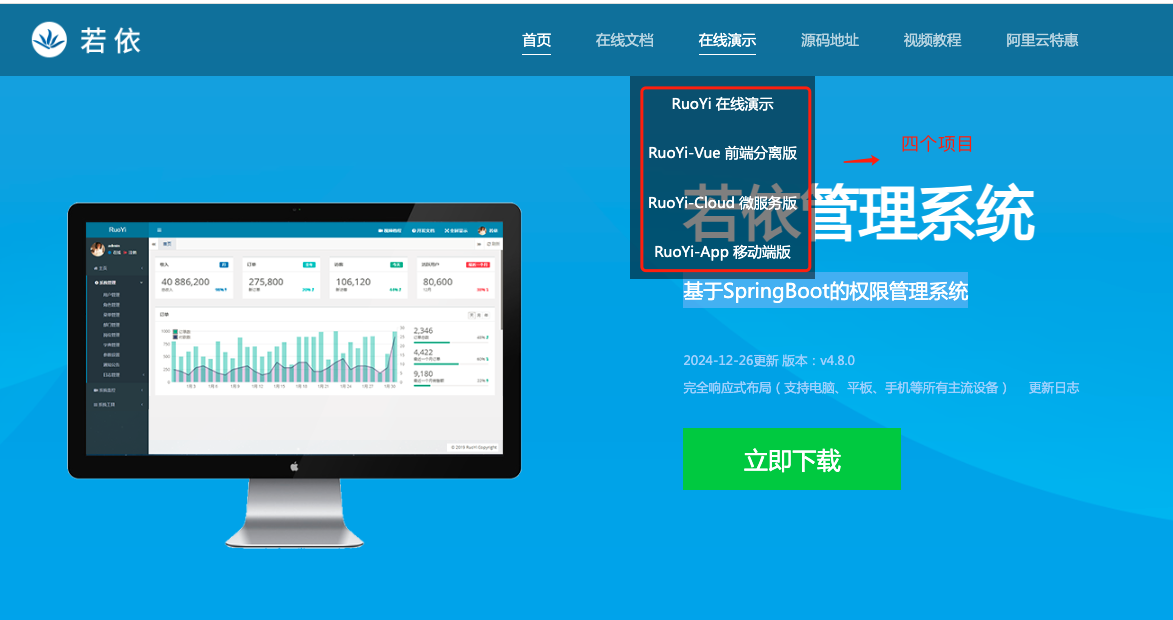
Task: Open the 源码地址 nav item
Action: click(x=830, y=40)
